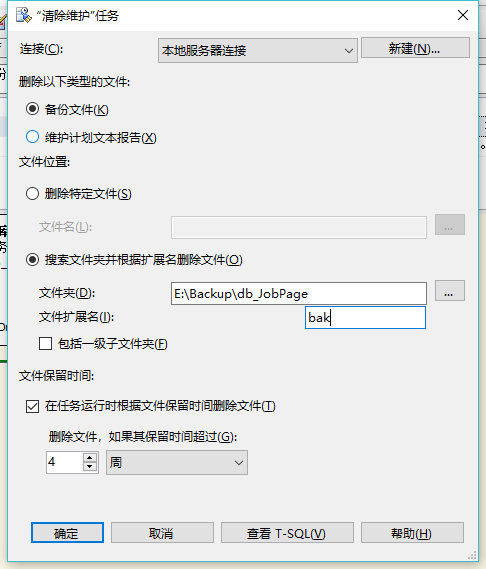Select 搜索文件夹并根据扩展名删除文件(O) option

pos(32,259)
